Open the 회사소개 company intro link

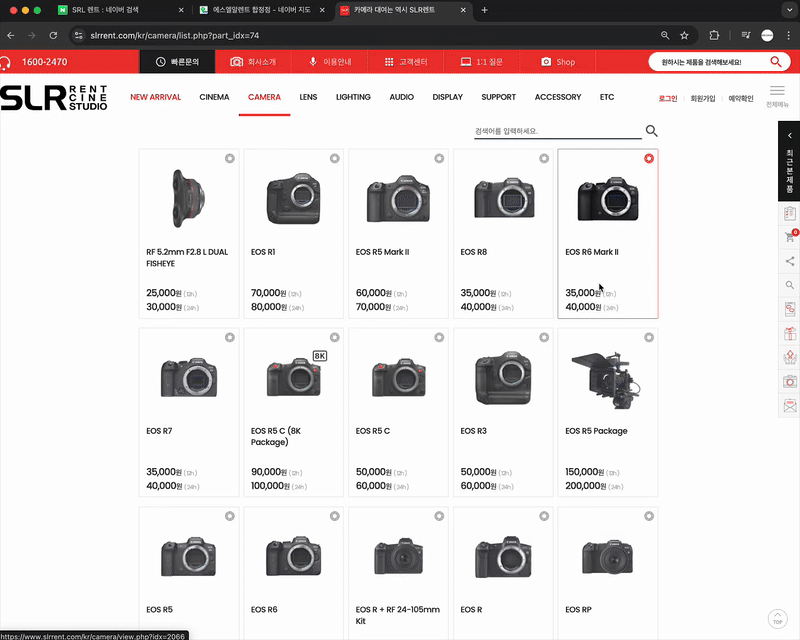tap(253, 62)
